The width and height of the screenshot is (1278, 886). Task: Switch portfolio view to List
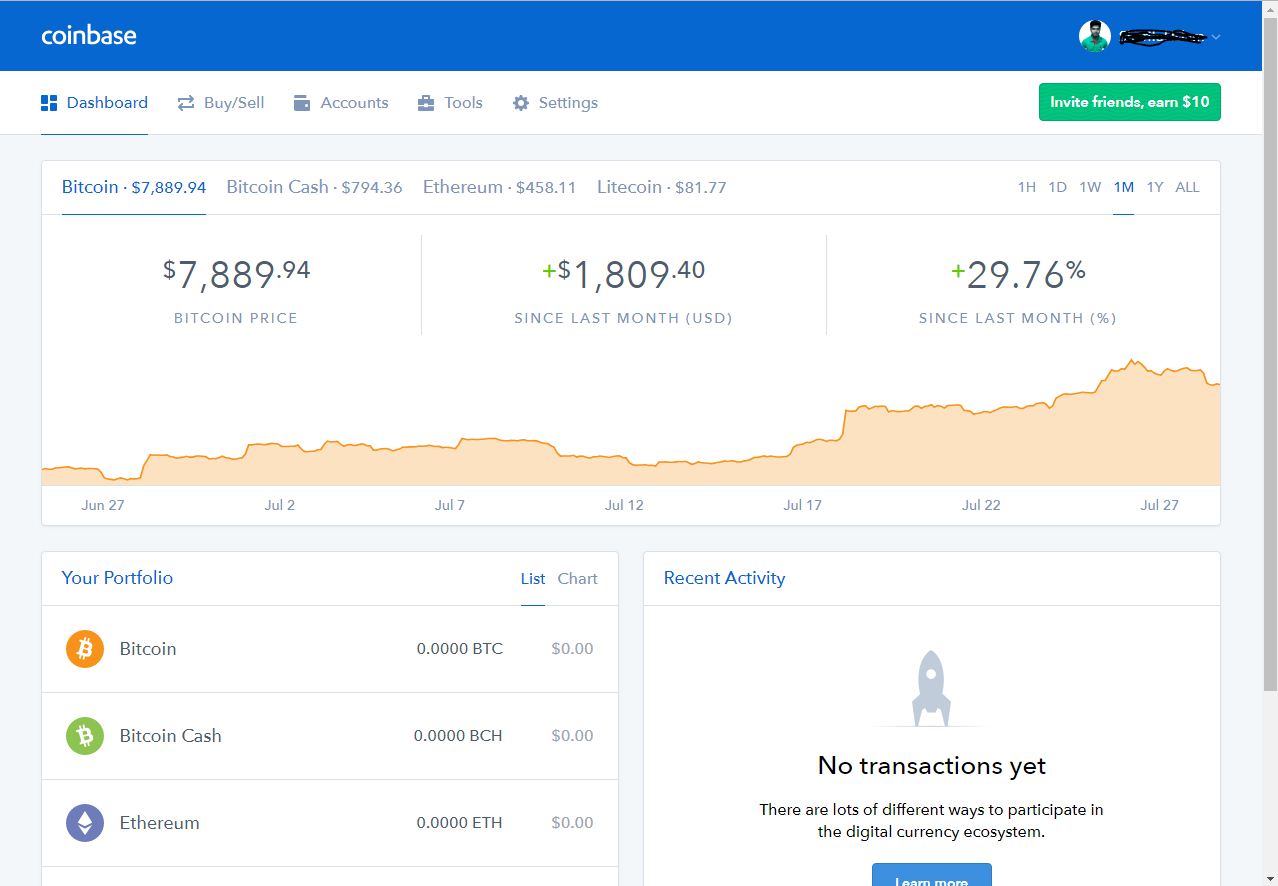click(x=533, y=578)
